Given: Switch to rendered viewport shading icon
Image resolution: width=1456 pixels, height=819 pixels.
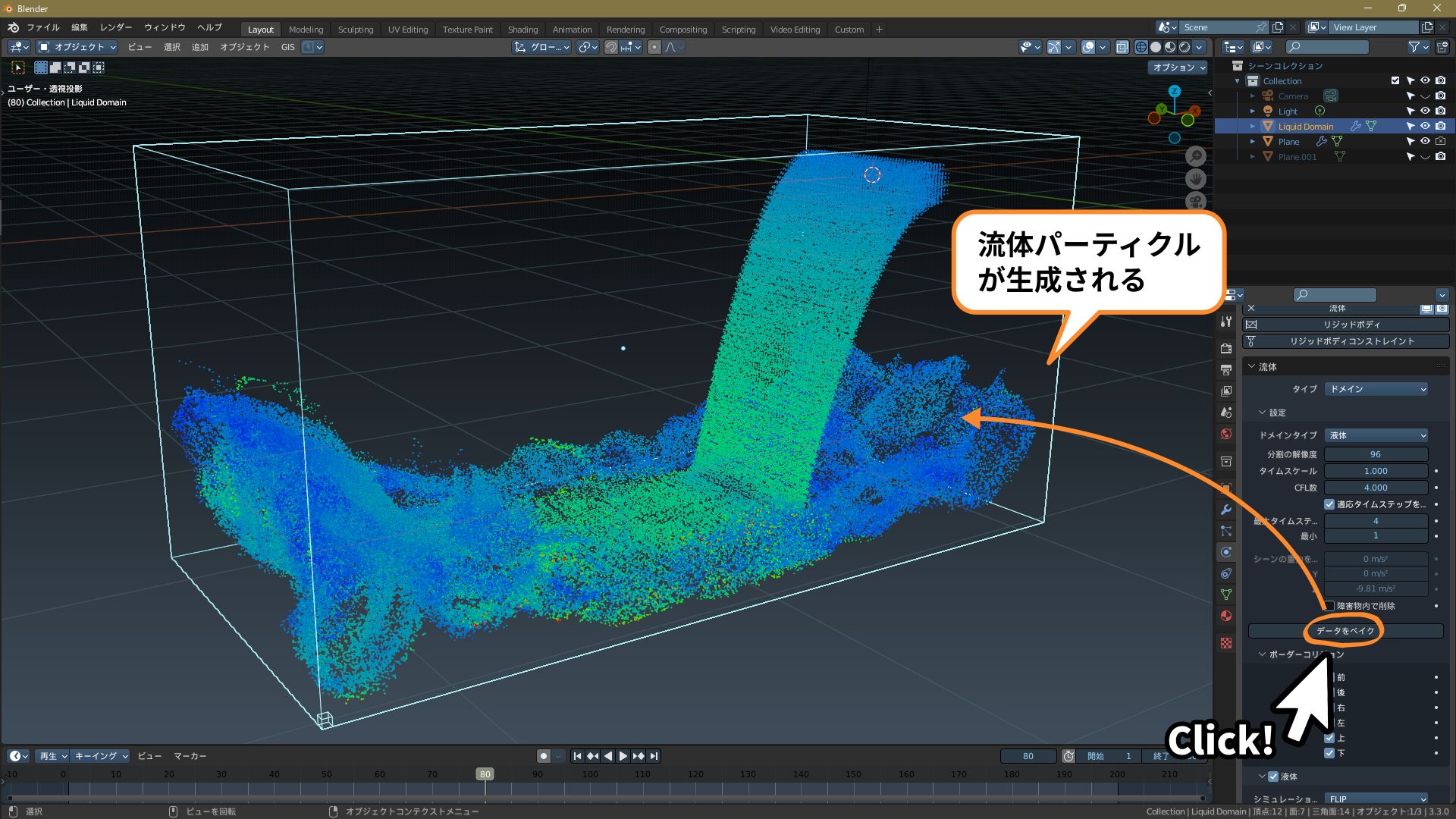Looking at the screenshot, I should pos(1185,47).
